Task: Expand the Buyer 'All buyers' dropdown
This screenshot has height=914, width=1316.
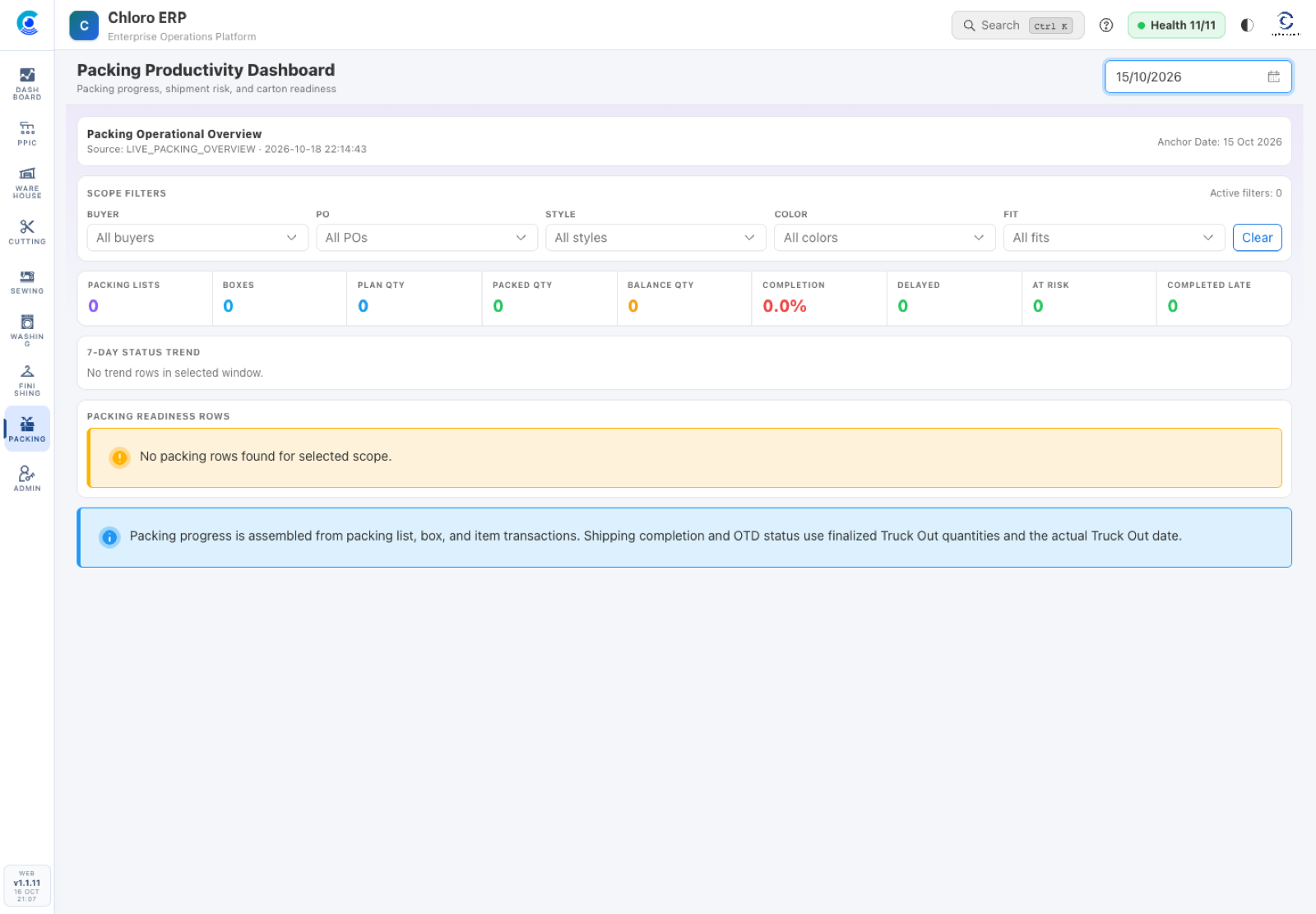Action: click(x=197, y=238)
